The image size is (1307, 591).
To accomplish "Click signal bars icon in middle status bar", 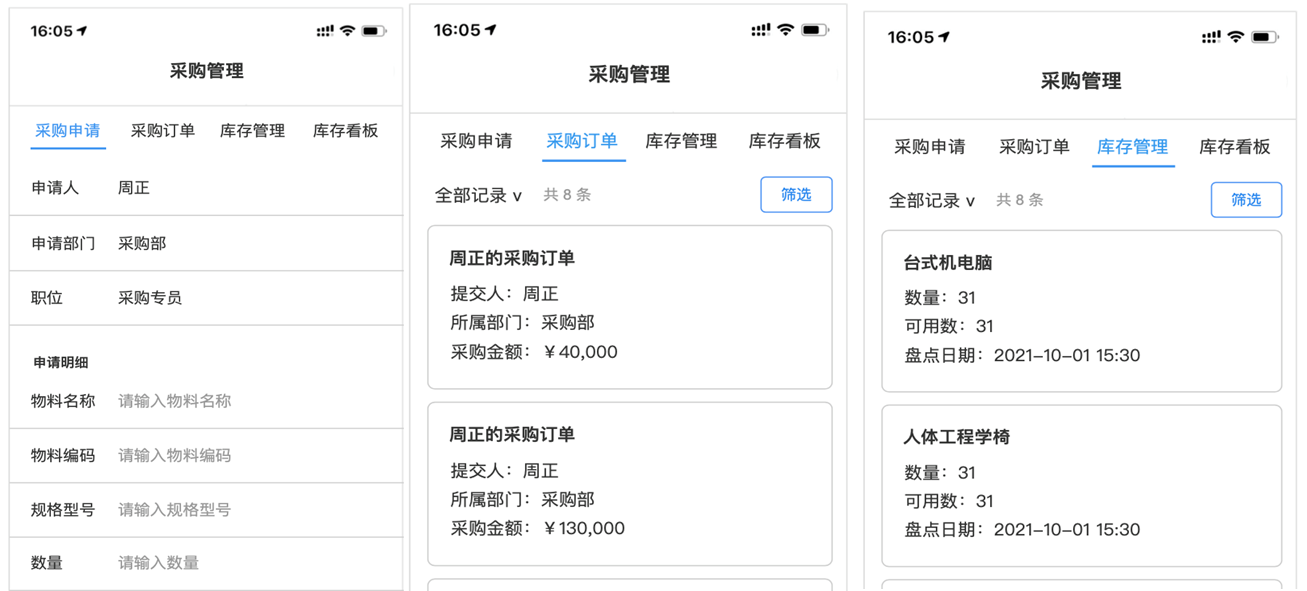I will point(760,30).
